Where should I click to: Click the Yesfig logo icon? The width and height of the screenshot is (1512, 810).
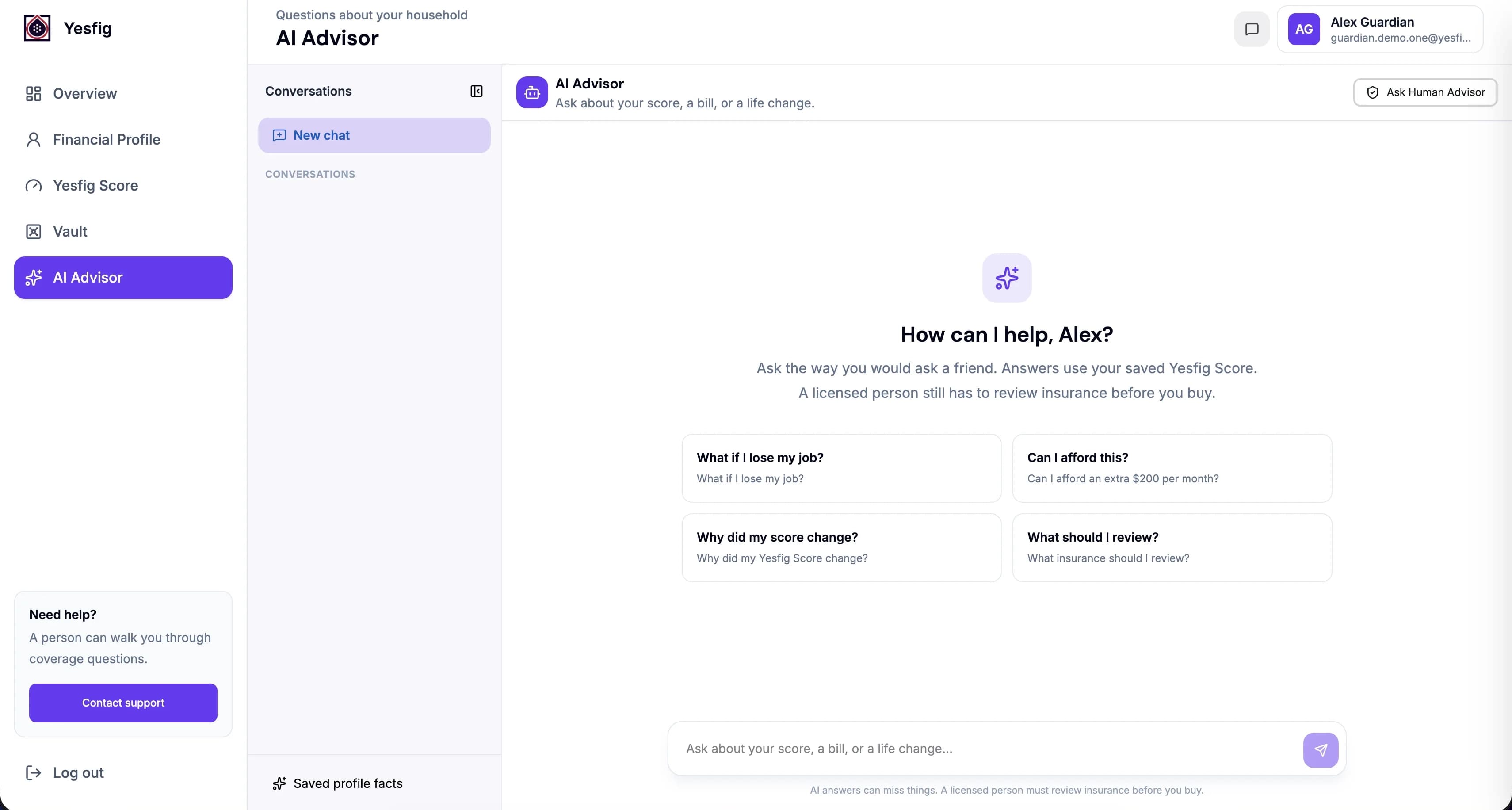(37, 28)
